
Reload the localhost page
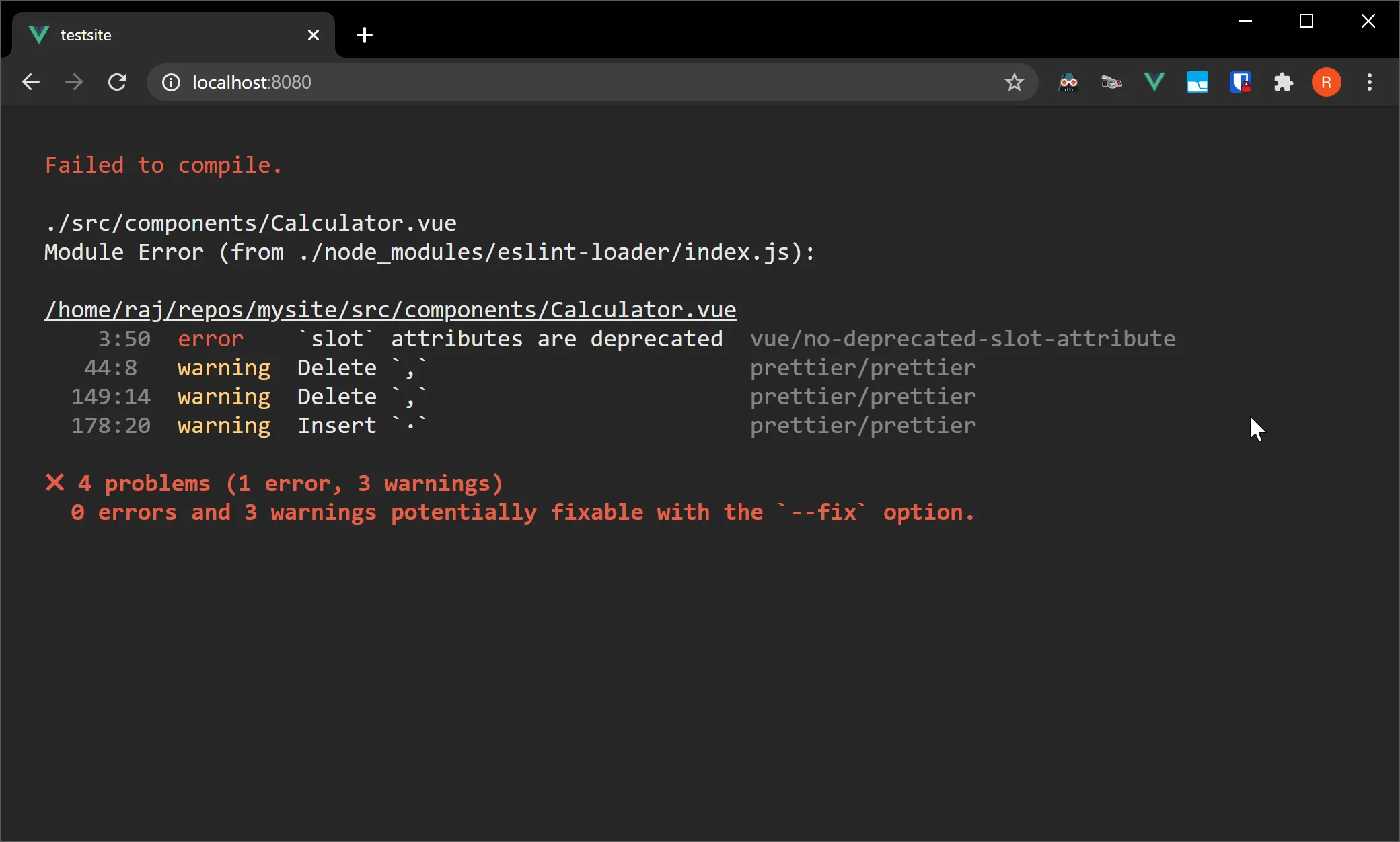click(x=118, y=83)
